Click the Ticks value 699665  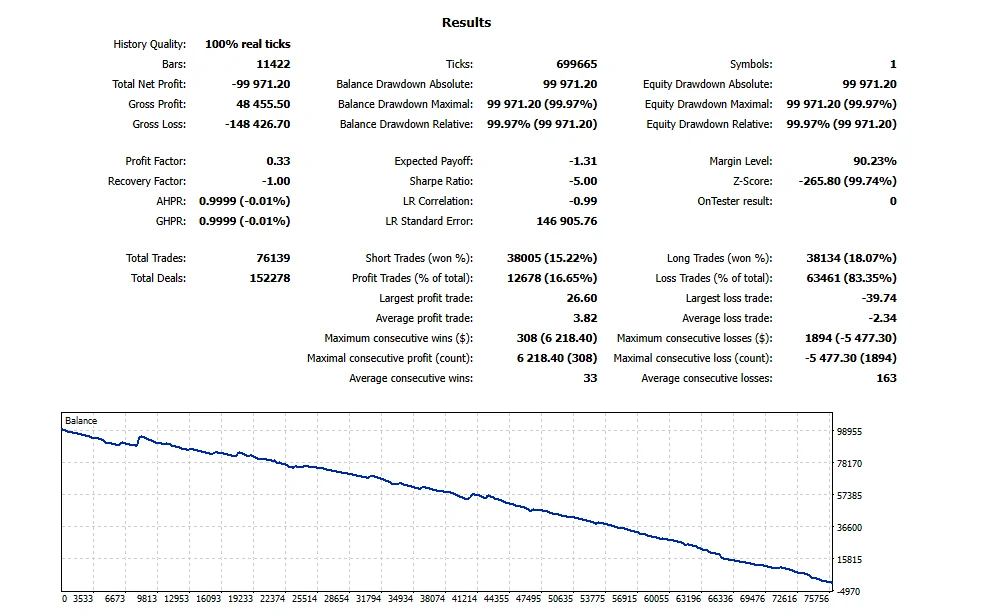tap(577, 64)
